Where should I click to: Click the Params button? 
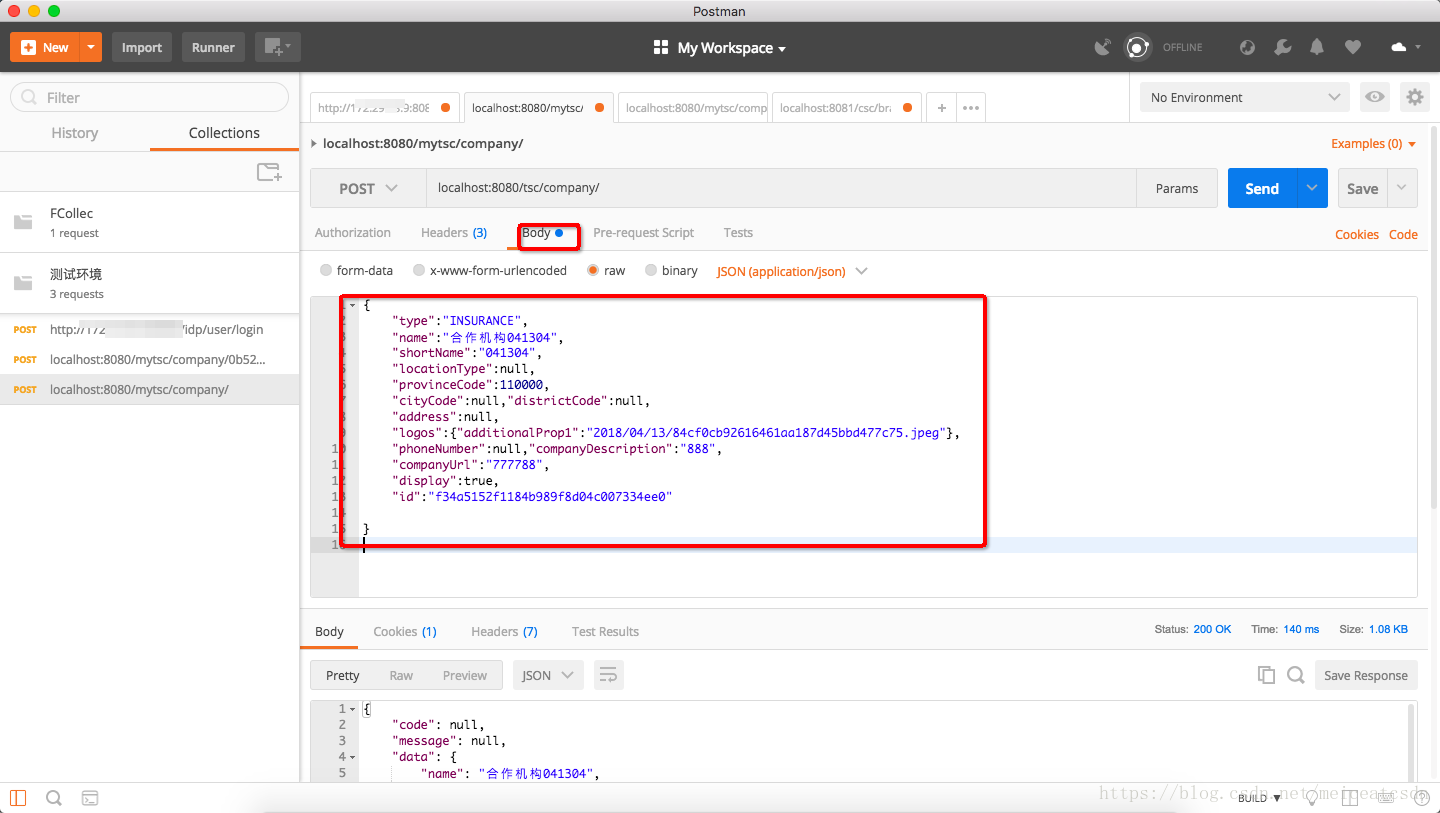1177,188
